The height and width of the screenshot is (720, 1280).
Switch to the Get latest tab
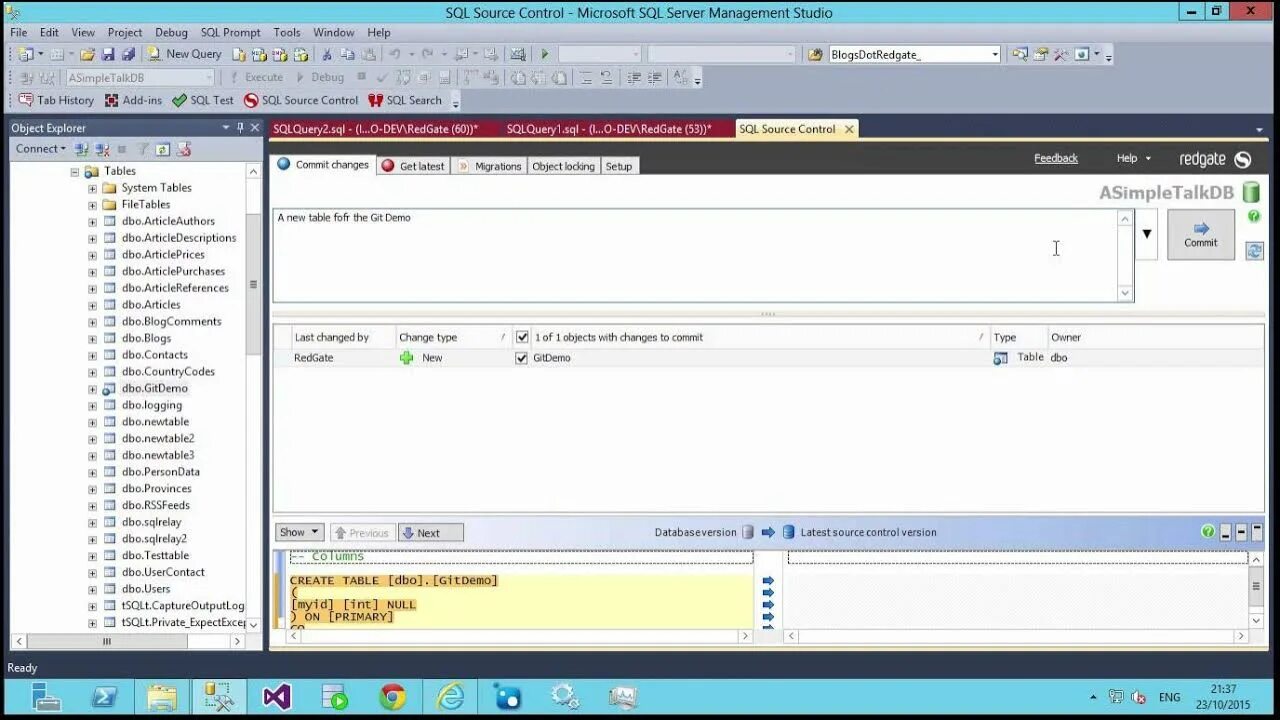tap(413, 166)
